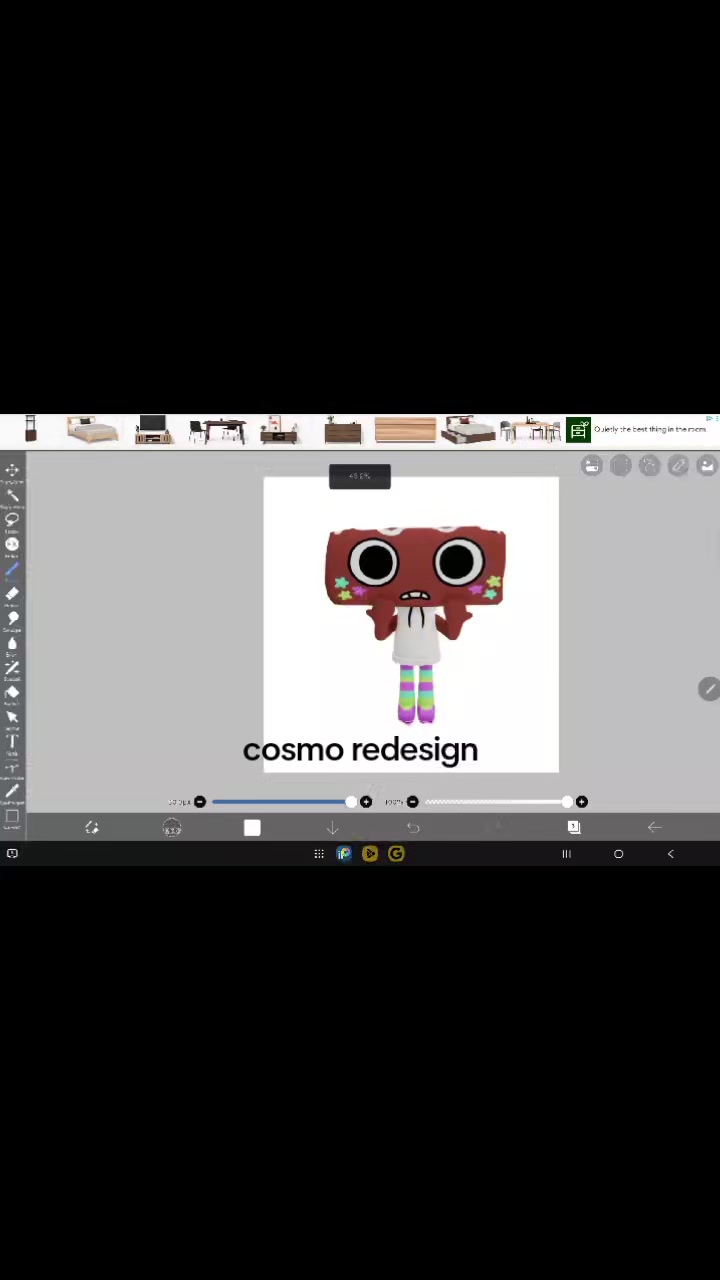This screenshot has width=720, height=1280.
Task: Select the Eraser tool
Action: coord(12,594)
